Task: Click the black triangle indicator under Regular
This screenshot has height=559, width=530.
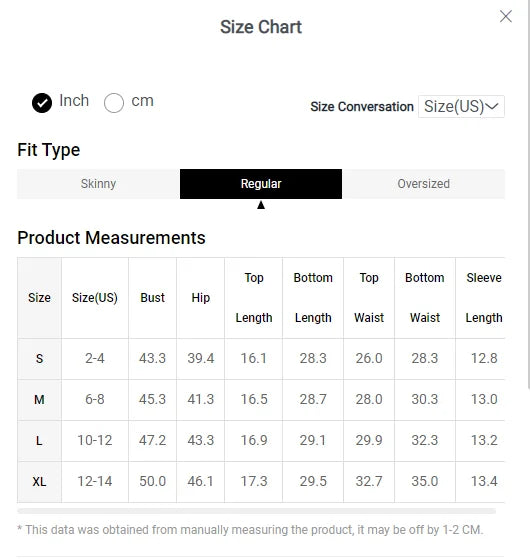Action: click(x=261, y=205)
